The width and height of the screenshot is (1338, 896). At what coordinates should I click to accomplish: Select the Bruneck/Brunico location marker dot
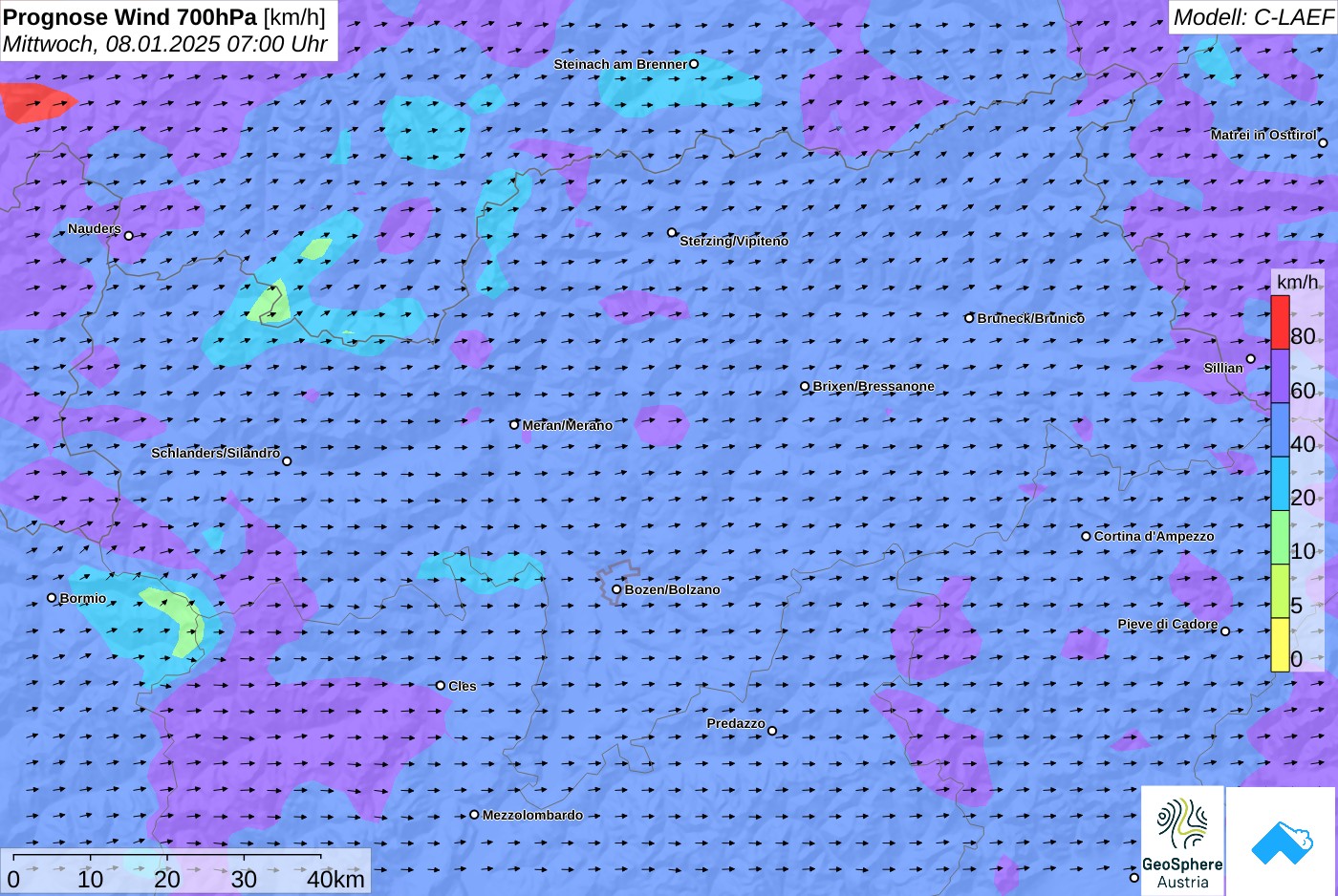point(969,318)
